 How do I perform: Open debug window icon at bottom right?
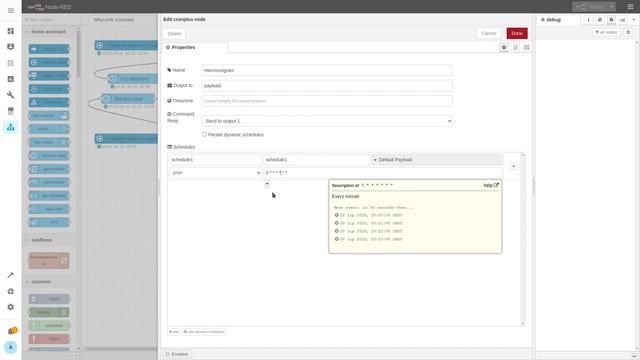click(635, 356)
